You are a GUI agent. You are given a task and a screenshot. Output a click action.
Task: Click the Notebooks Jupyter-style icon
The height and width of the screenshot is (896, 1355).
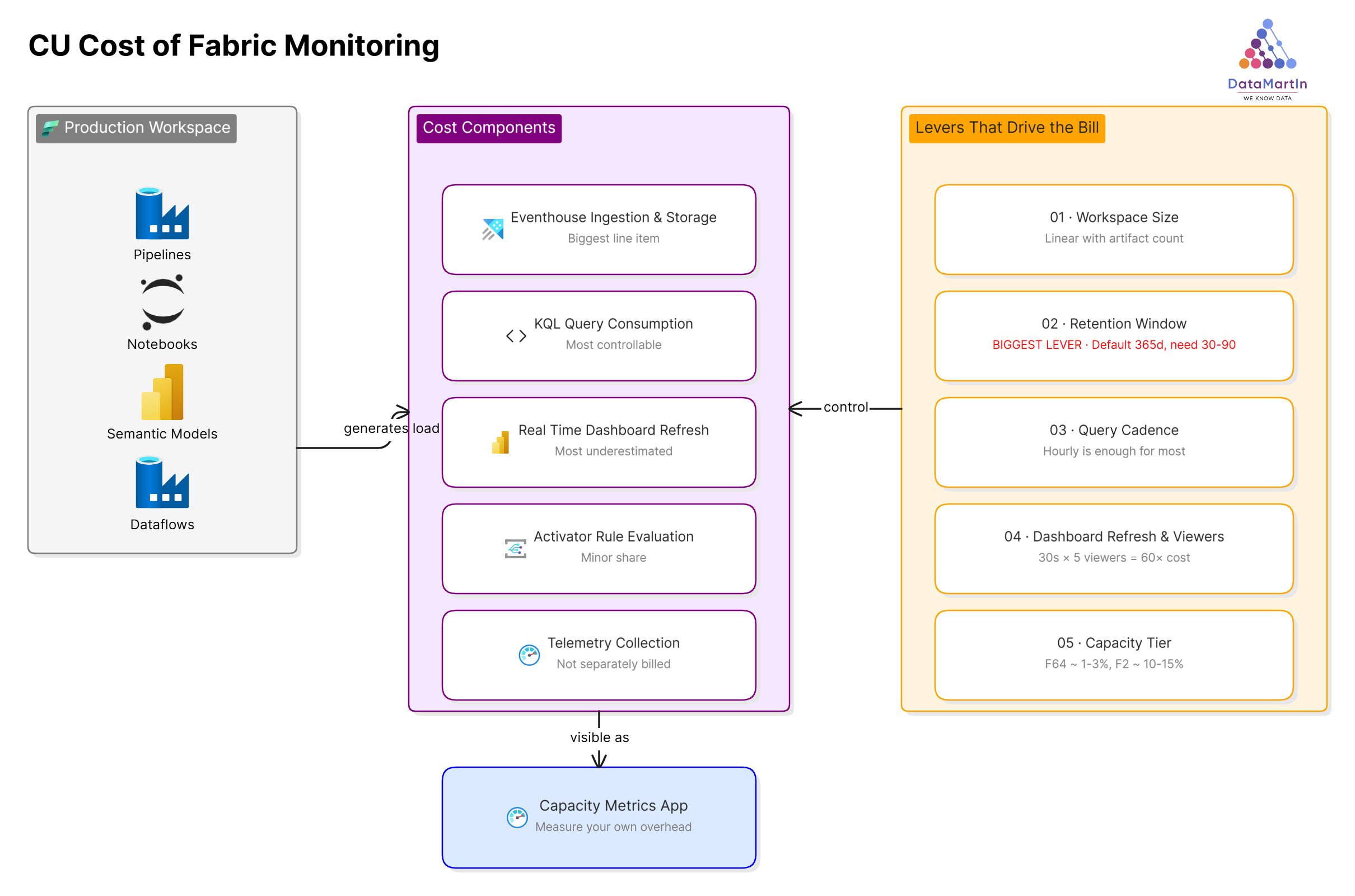pyautogui.click(x=162, y=303)
